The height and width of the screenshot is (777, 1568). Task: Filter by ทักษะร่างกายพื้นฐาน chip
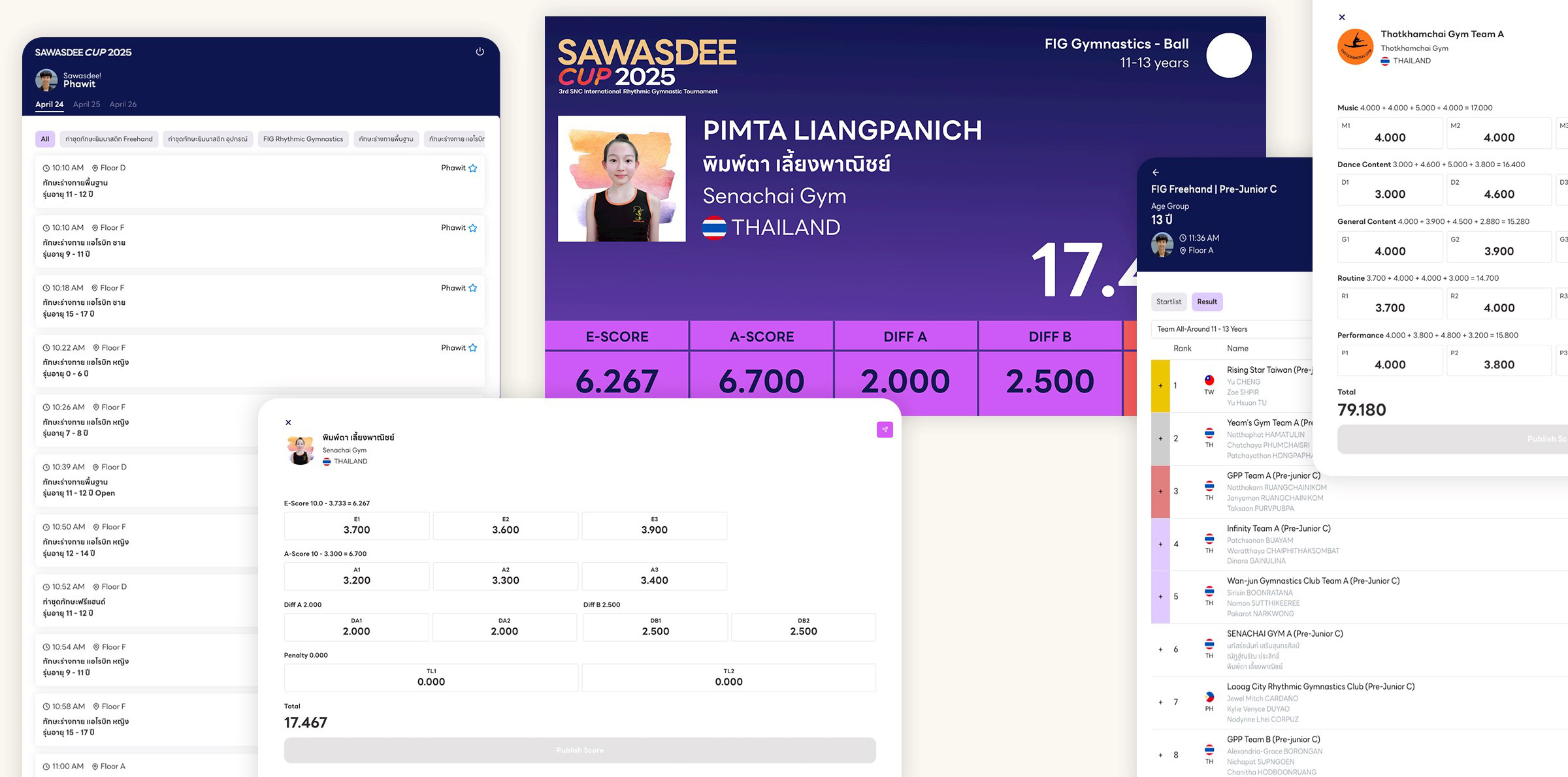(386, 139)
